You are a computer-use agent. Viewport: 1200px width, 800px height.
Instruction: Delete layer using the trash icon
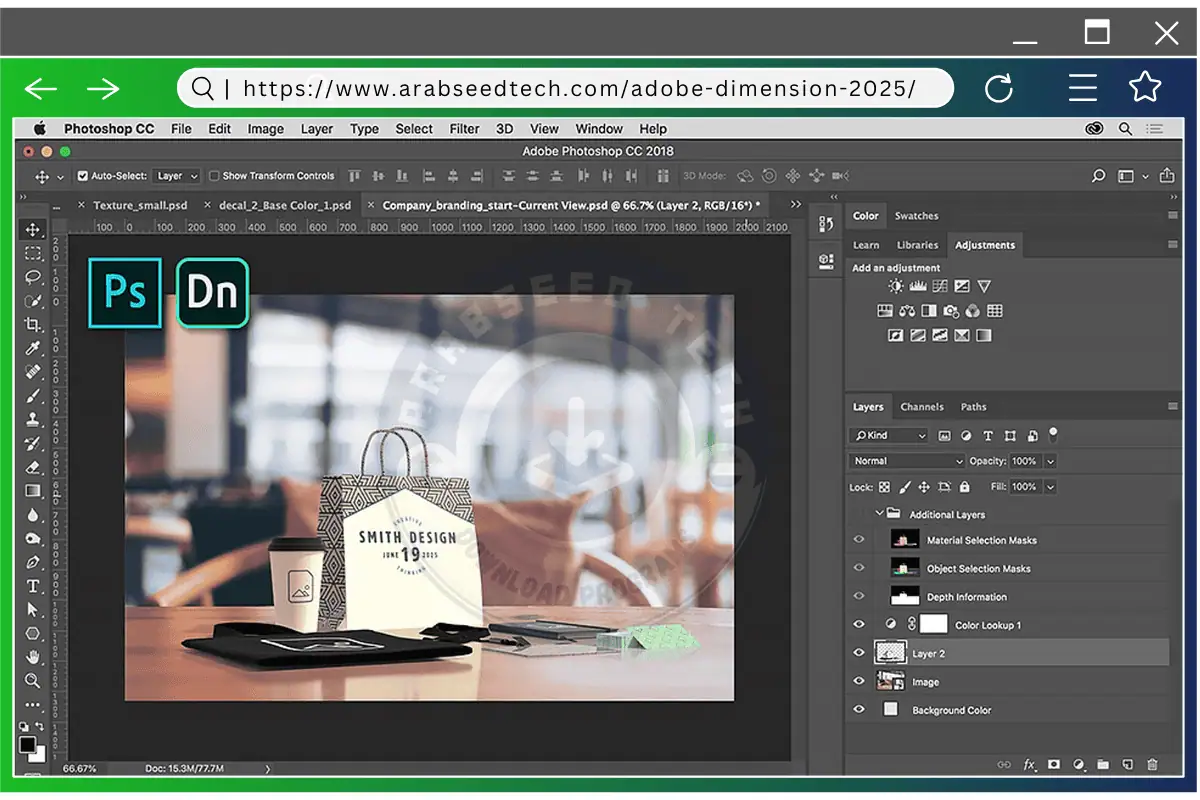[1152, 764]
